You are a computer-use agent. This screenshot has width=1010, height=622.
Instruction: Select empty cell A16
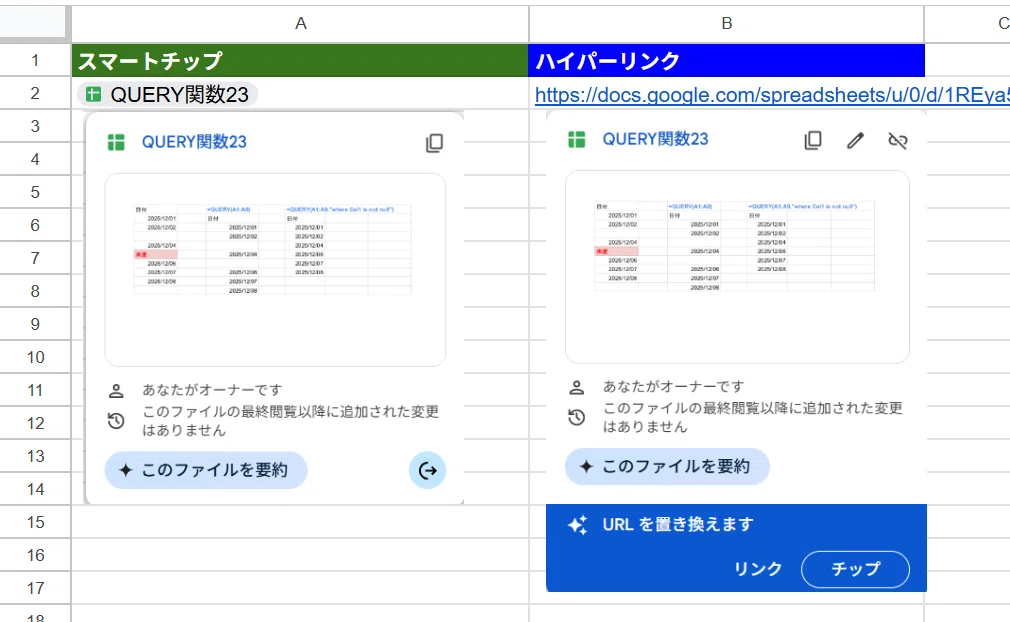[x=300, y=555]
